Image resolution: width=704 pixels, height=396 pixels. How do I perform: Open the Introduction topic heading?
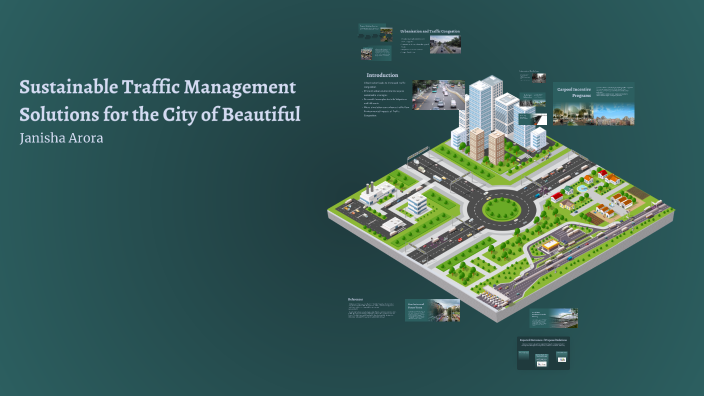click(x=382, y=75)
